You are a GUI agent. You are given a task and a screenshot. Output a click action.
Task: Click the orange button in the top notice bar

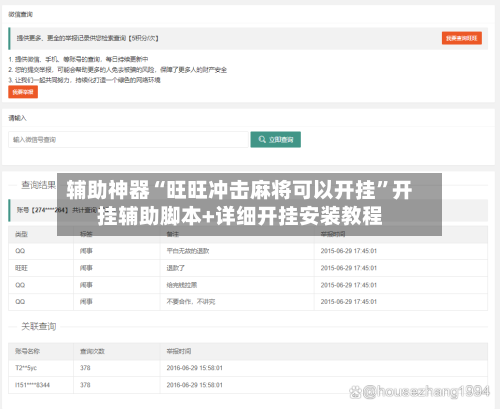tap(462, 38)
